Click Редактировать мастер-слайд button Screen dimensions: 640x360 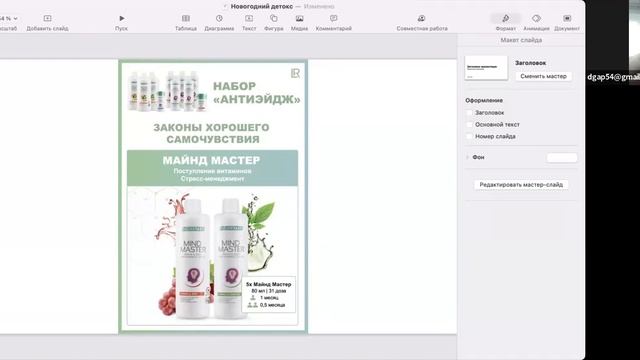pyautogui.click(x=521, y=185)
